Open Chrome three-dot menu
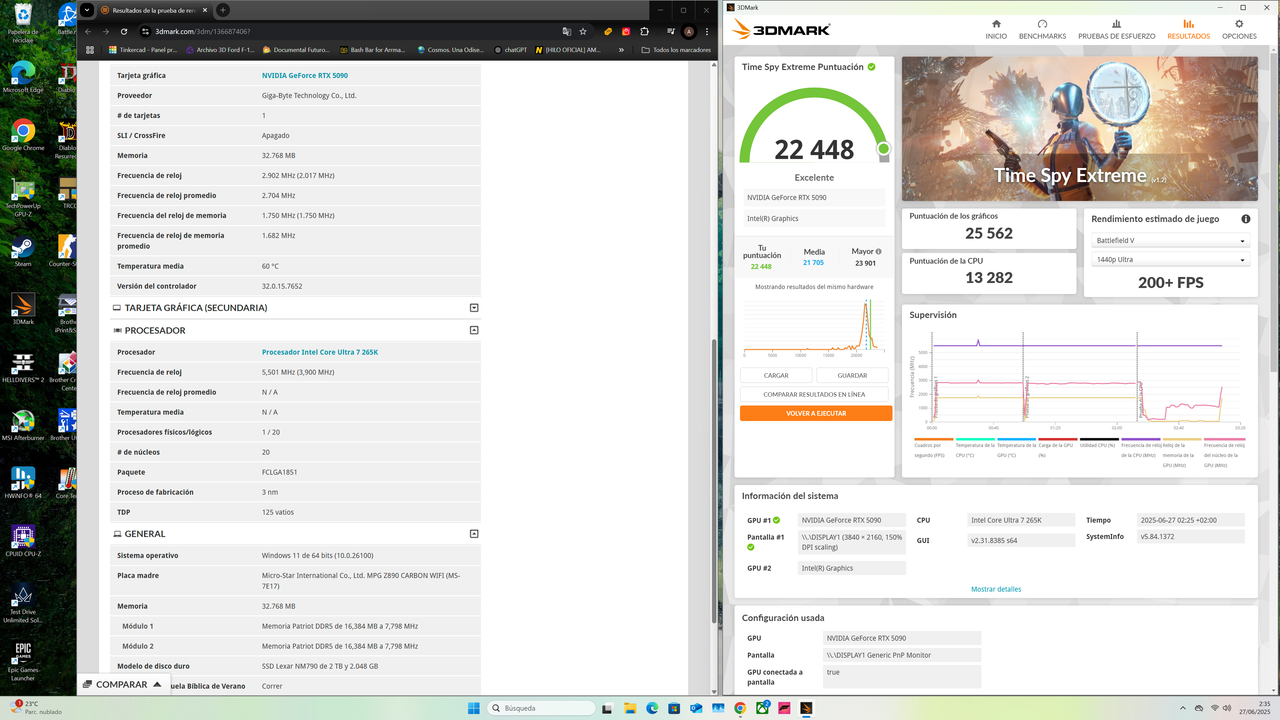This screenshot has height=720, width=1280. click(x=707, y=31)
